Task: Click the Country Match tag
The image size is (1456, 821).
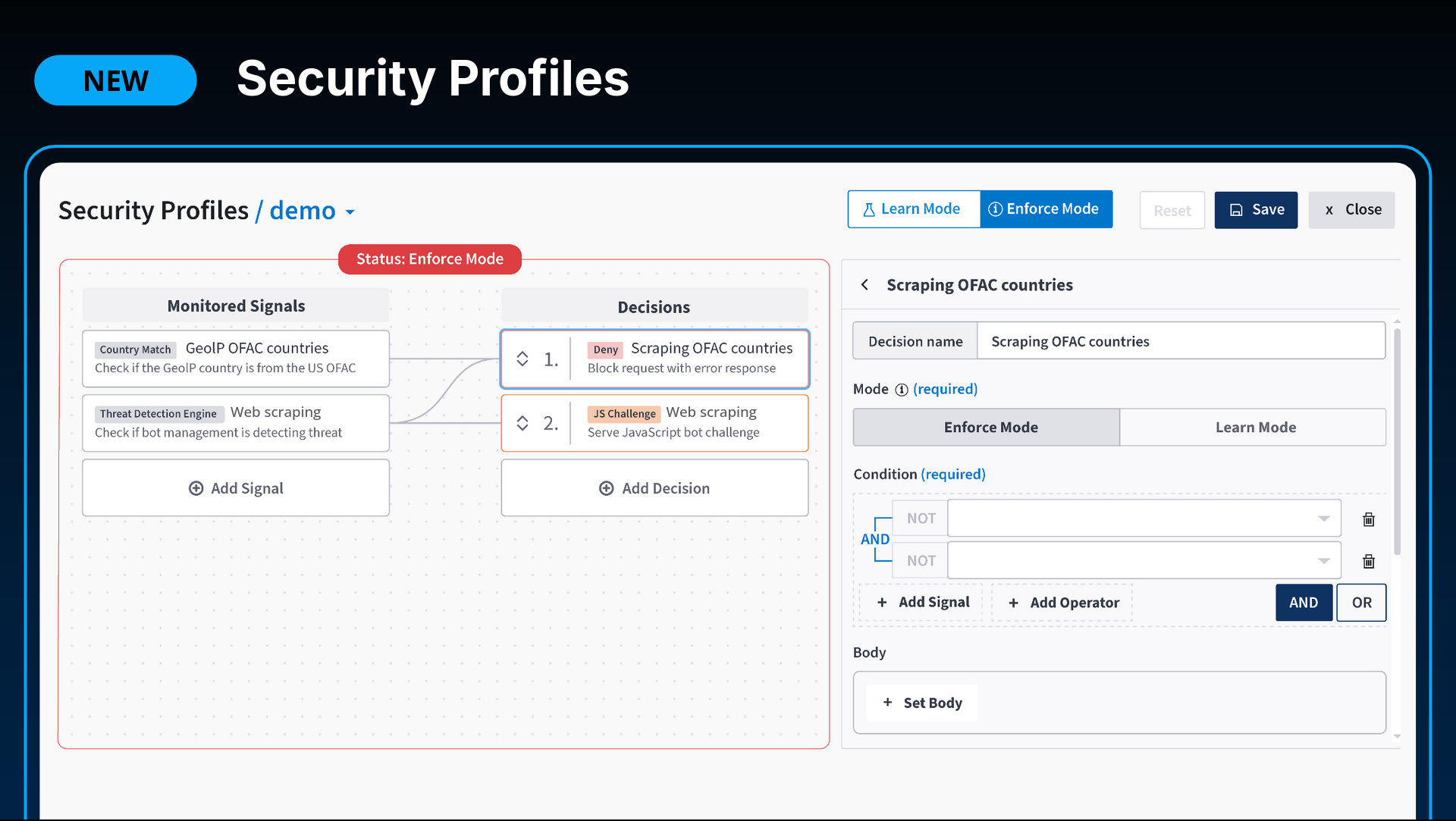Action: [x=135, y=349]
